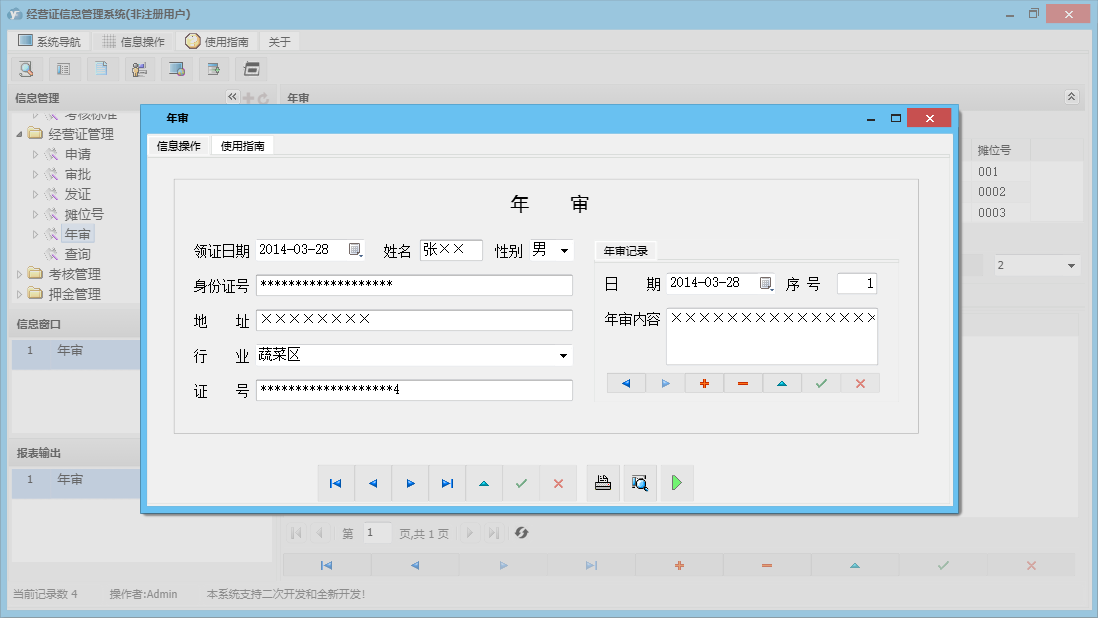Viewport: 1098px width, 618px height.
Task: Click the print icon in the 年审 dialog
Action: pos(602,483)
